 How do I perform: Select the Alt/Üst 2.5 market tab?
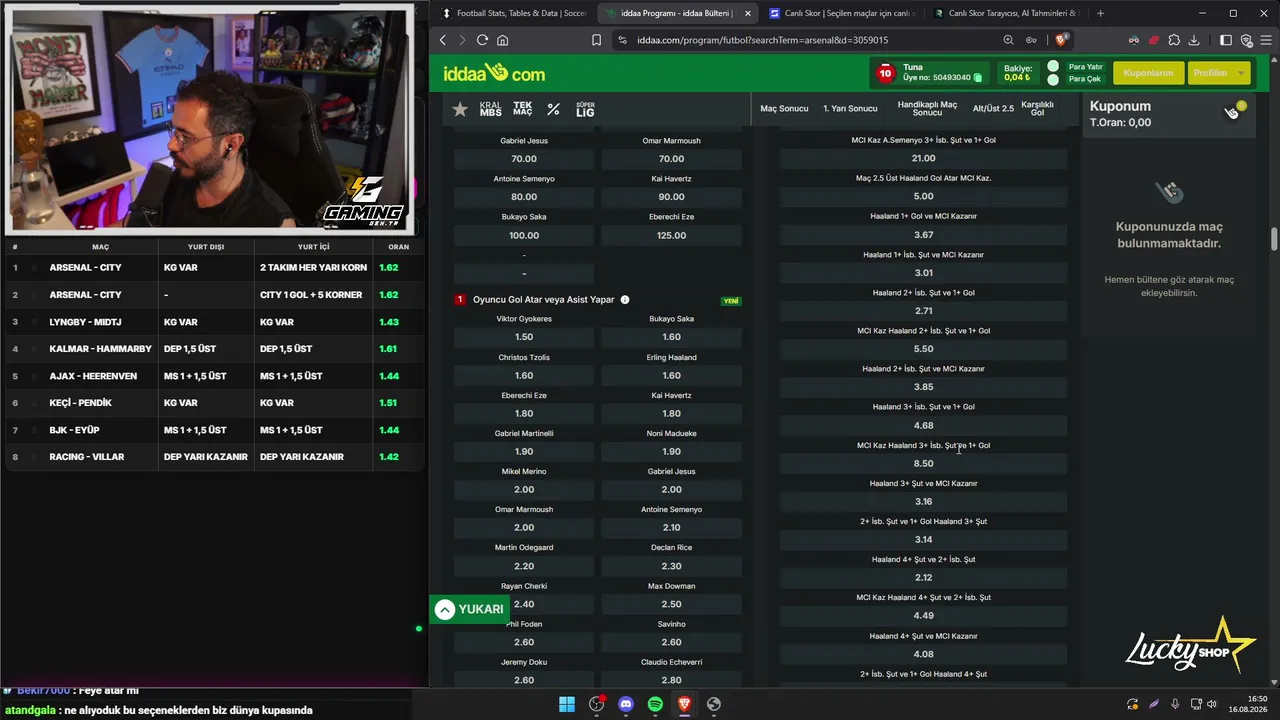tap(993, 109)
